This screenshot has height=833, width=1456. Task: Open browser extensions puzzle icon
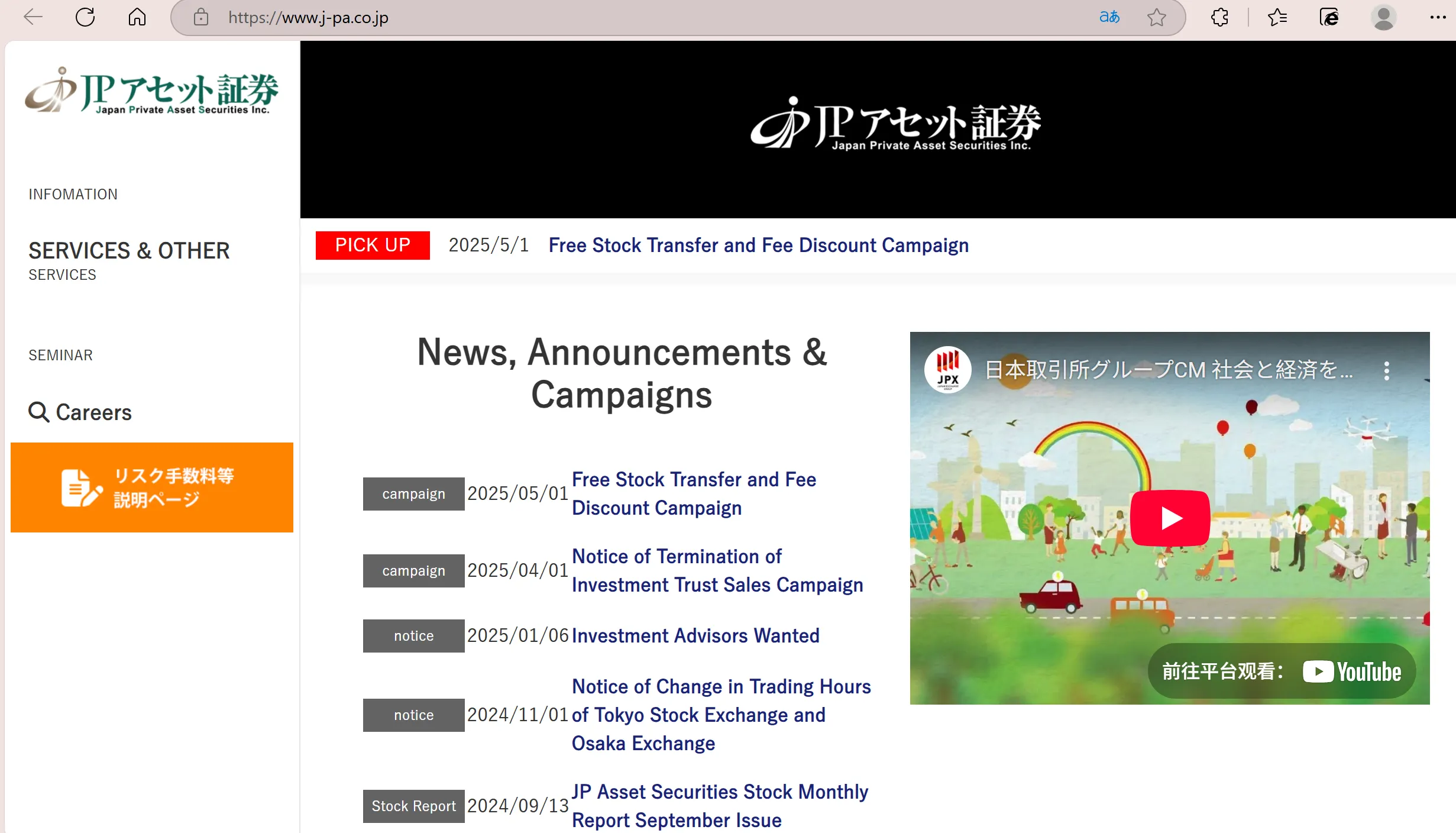pos(1219,17)
